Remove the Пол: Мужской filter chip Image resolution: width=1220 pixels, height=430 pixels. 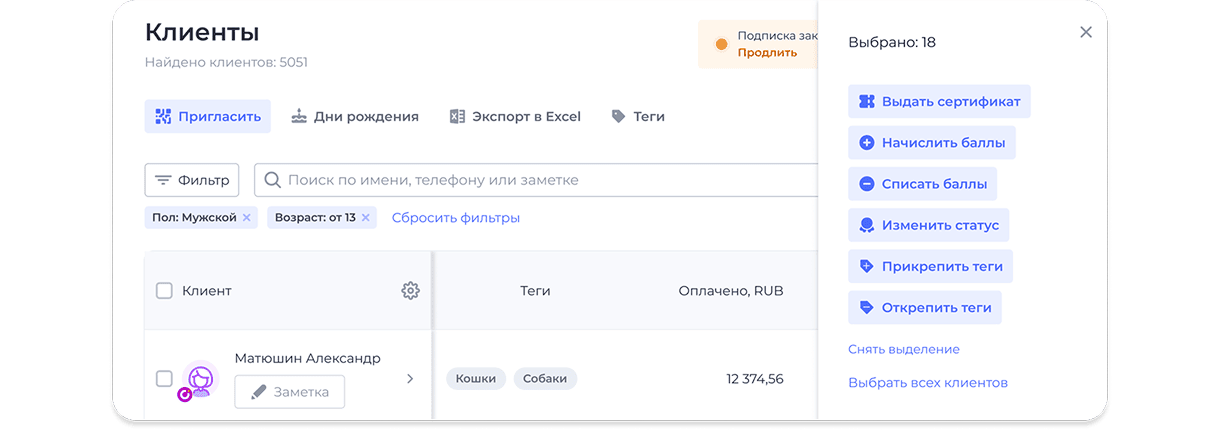(x=247, y=217)
